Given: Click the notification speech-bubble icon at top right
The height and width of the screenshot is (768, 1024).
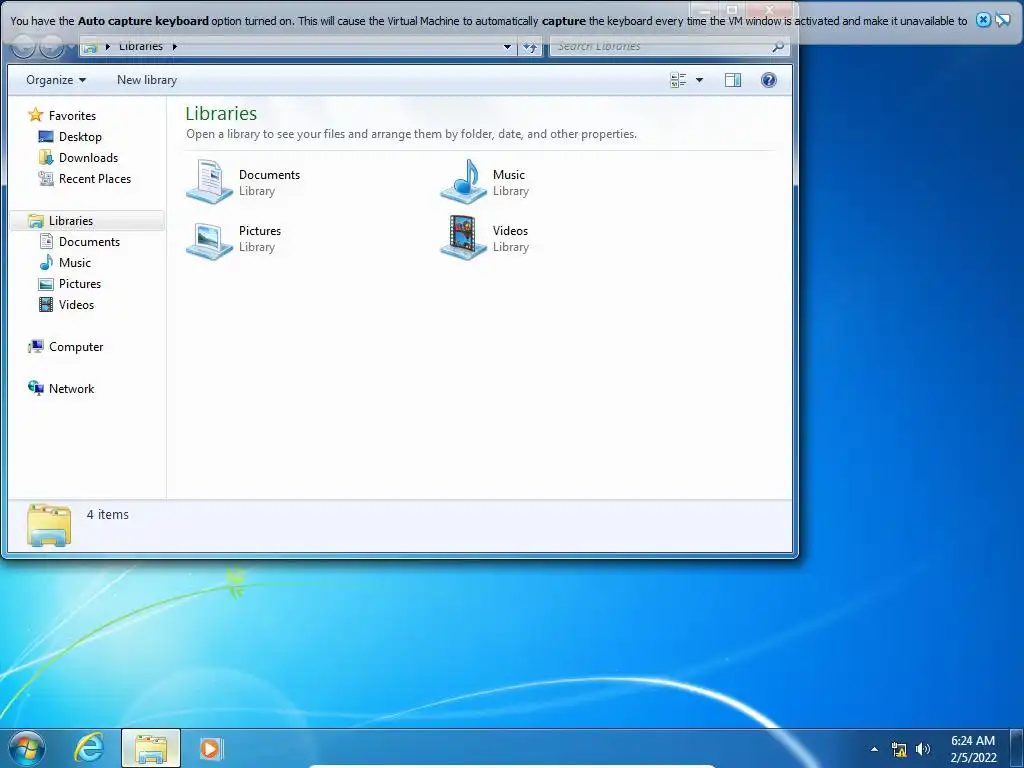Looking at the screenshot, I should click(1002, 20).
